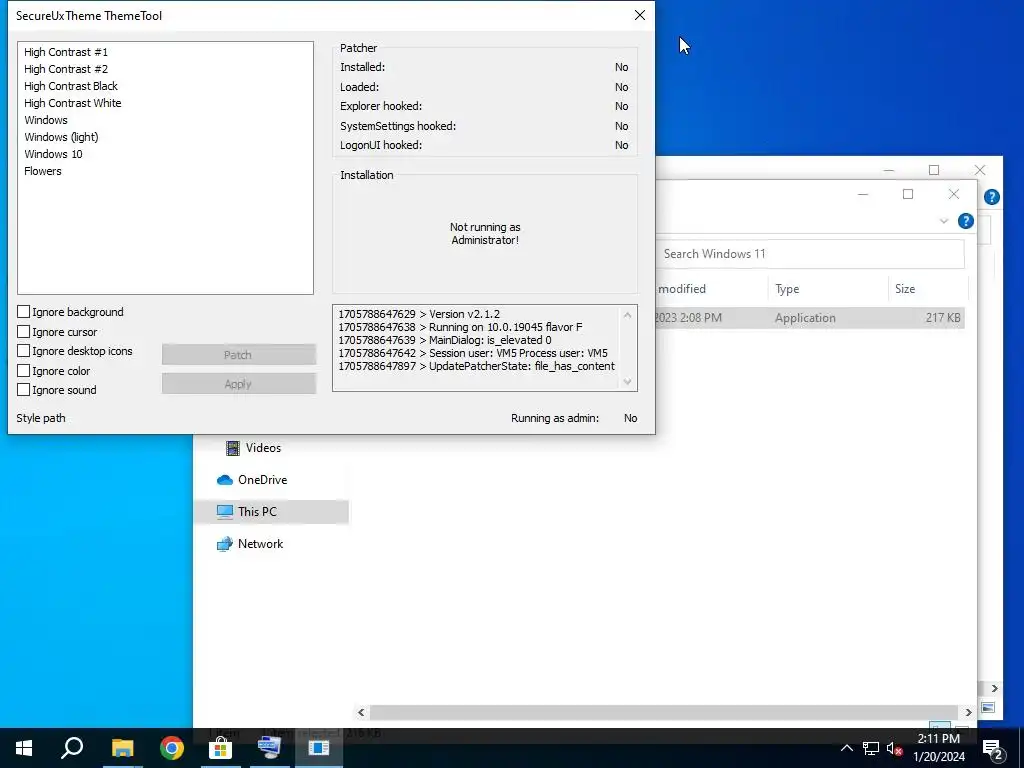Open network status tray icon
1024x768 pixels.
click(871, 748)
